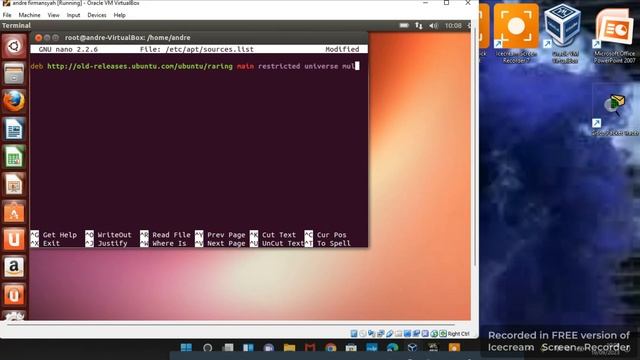The height and width of the screenshot is (360, 640).
Task: Open Ubuntu Software Center in launcher
Action: 14,212
